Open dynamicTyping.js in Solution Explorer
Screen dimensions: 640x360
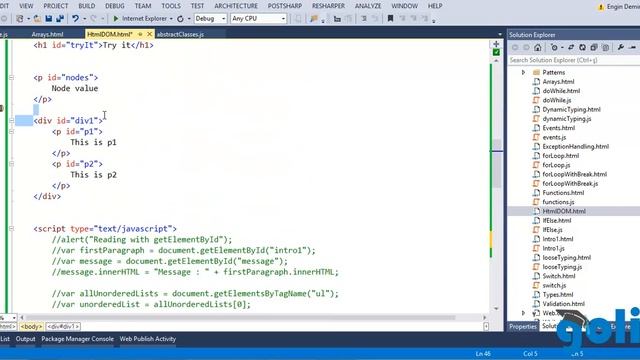567,118
